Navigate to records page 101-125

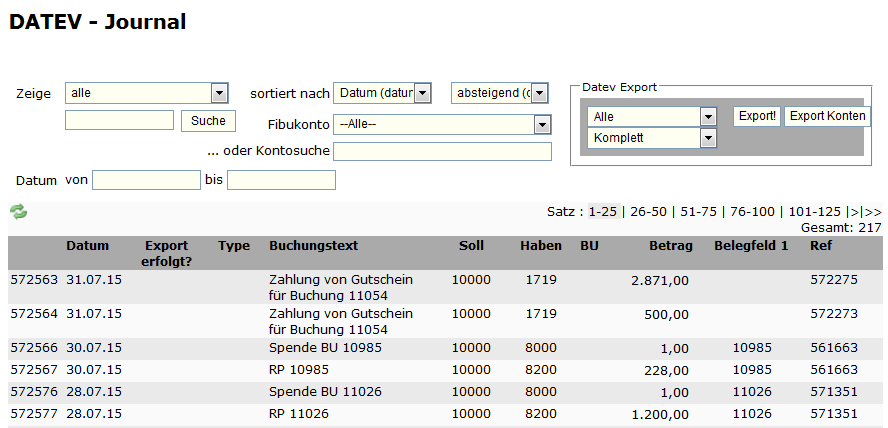tap(814, 211)
